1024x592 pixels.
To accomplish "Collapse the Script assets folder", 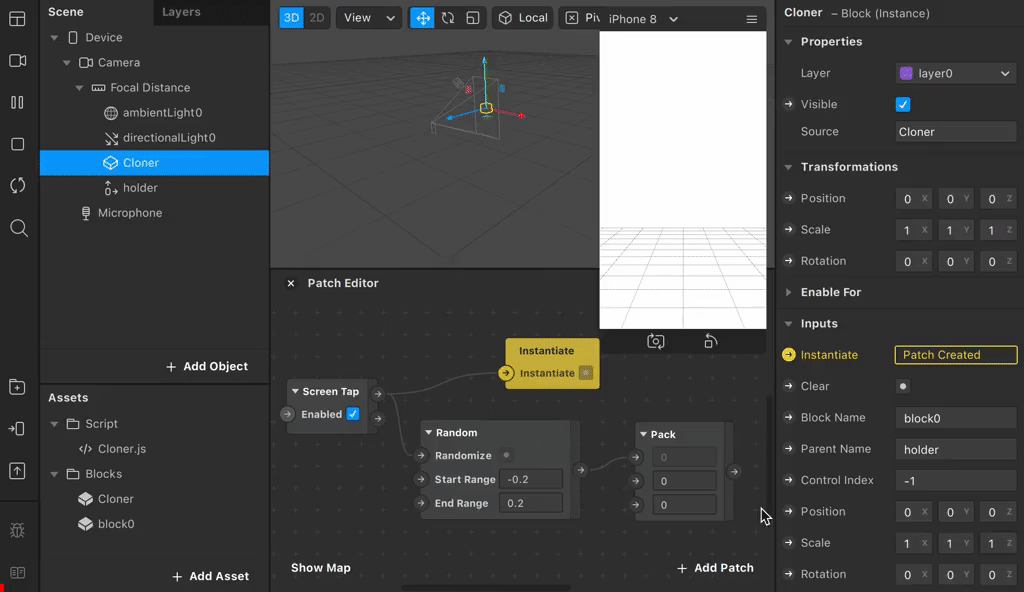I will 54,424.
